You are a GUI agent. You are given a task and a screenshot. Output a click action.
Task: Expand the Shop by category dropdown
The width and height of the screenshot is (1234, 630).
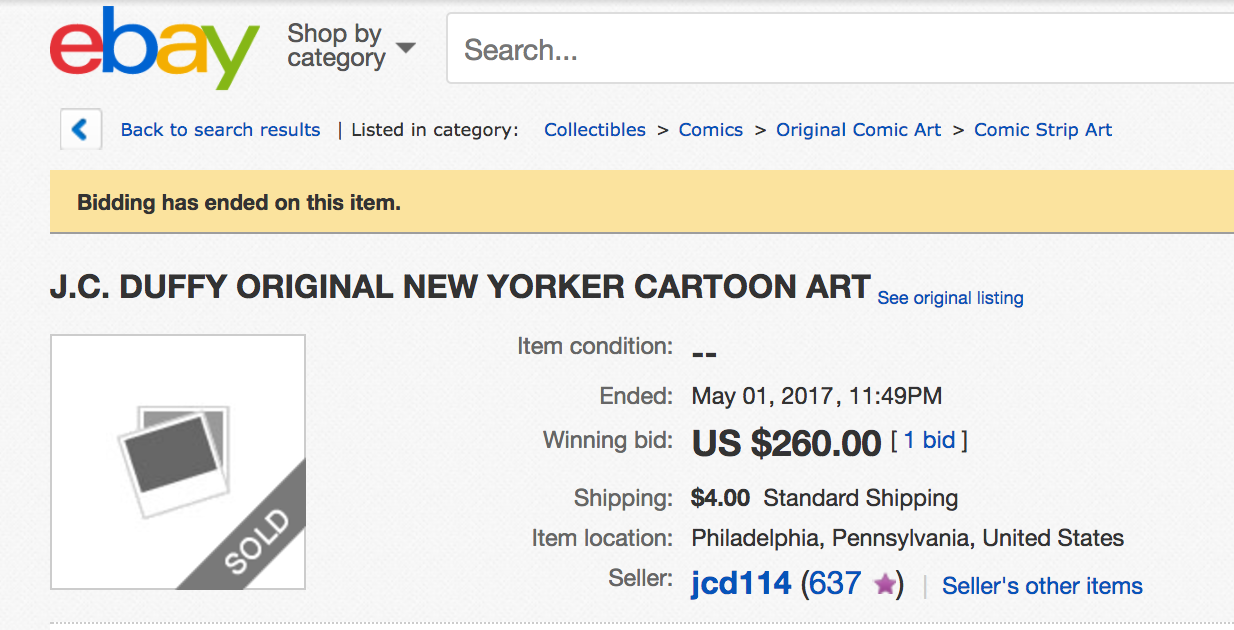coord(351,46)
